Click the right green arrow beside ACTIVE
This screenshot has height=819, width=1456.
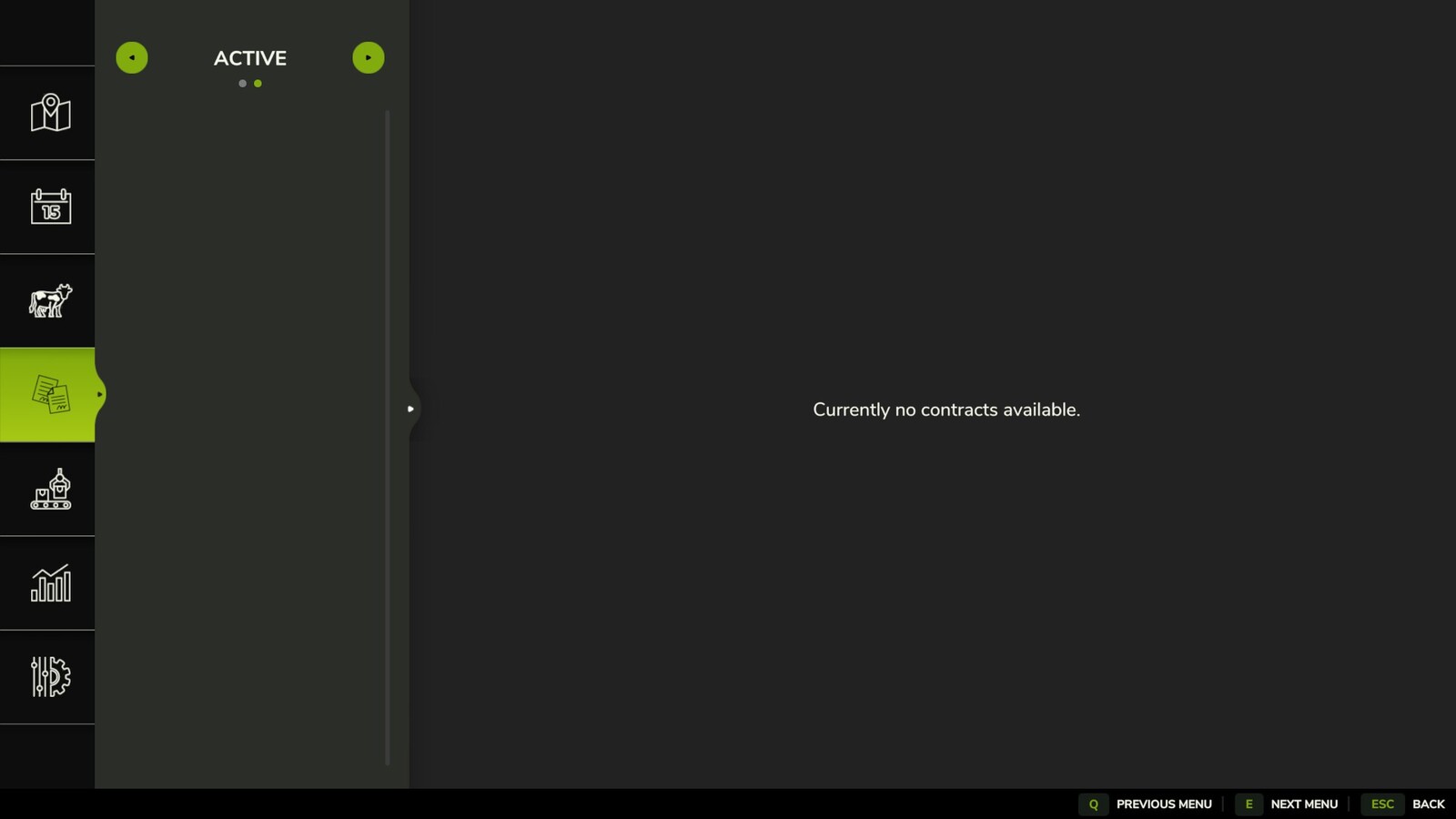click(369, 58)
